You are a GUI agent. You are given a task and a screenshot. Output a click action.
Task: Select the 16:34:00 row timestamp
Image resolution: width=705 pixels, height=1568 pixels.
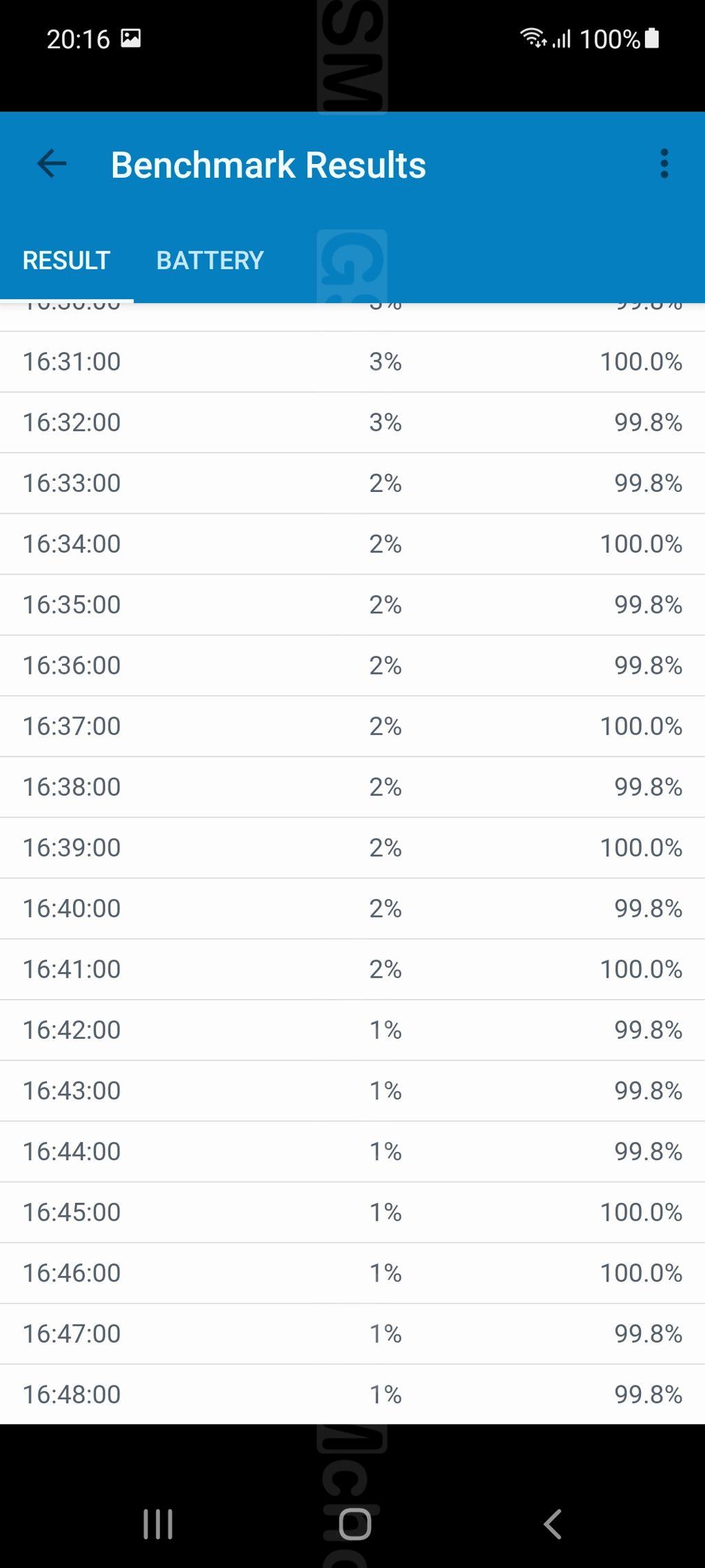pos(72,544)
